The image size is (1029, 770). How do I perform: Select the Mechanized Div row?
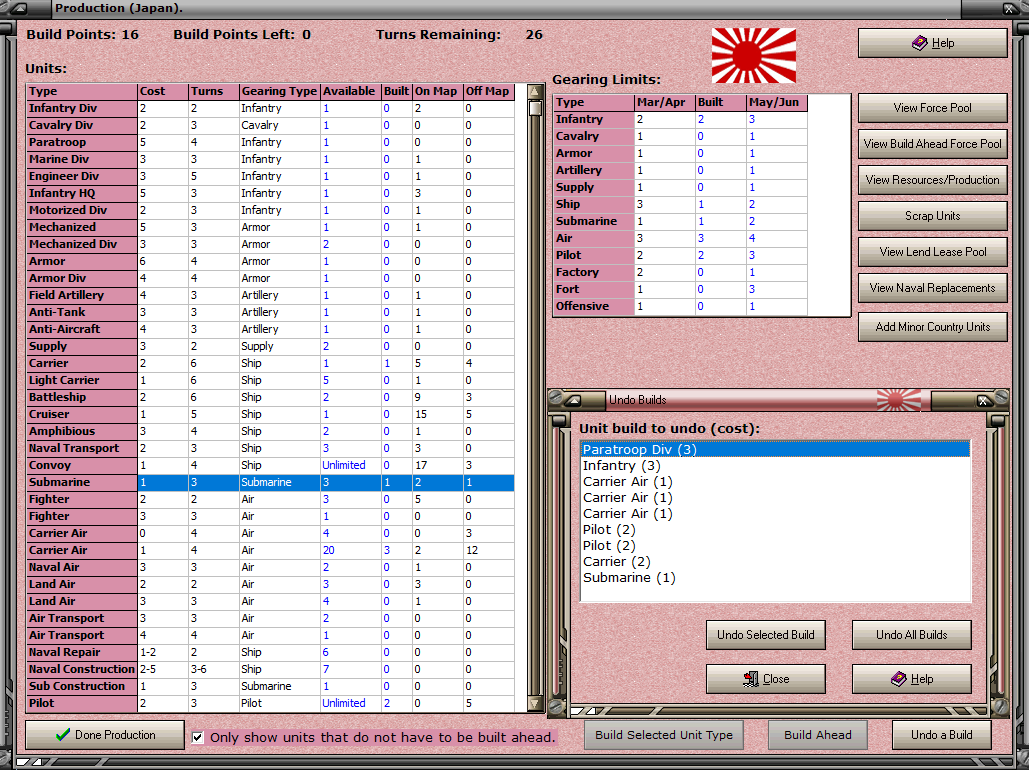coord(270,244)
